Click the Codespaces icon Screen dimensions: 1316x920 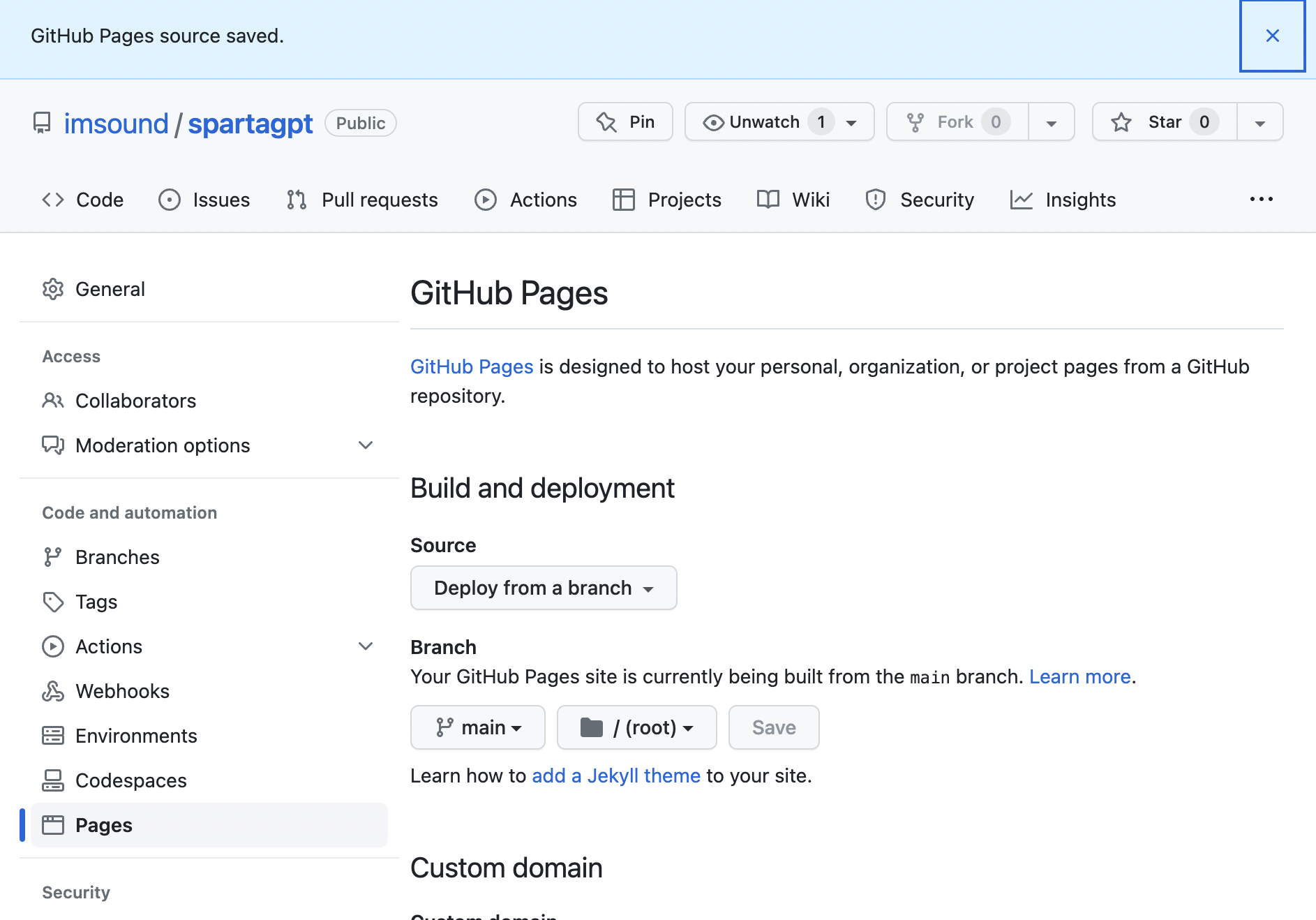pyautogui.click(x=53, y=780)
